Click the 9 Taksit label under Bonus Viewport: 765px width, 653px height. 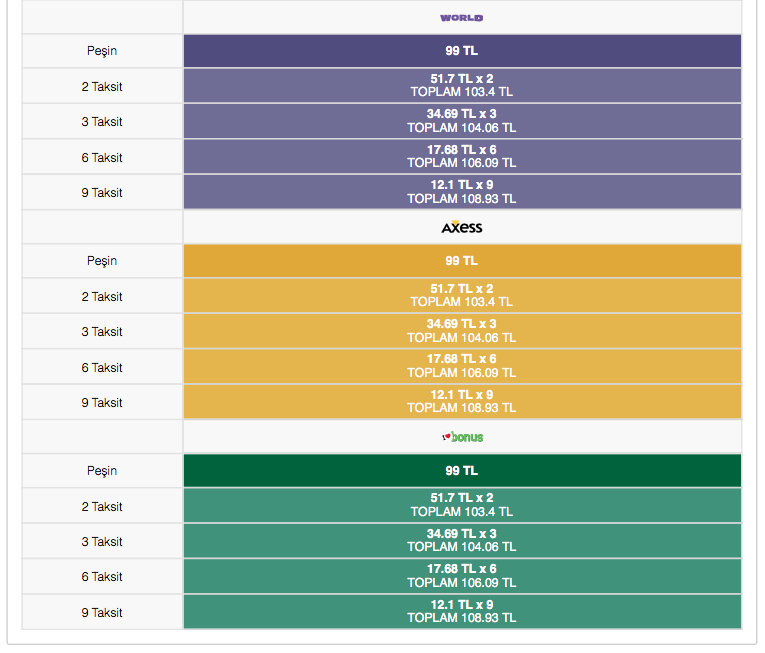tap(102, 612)
